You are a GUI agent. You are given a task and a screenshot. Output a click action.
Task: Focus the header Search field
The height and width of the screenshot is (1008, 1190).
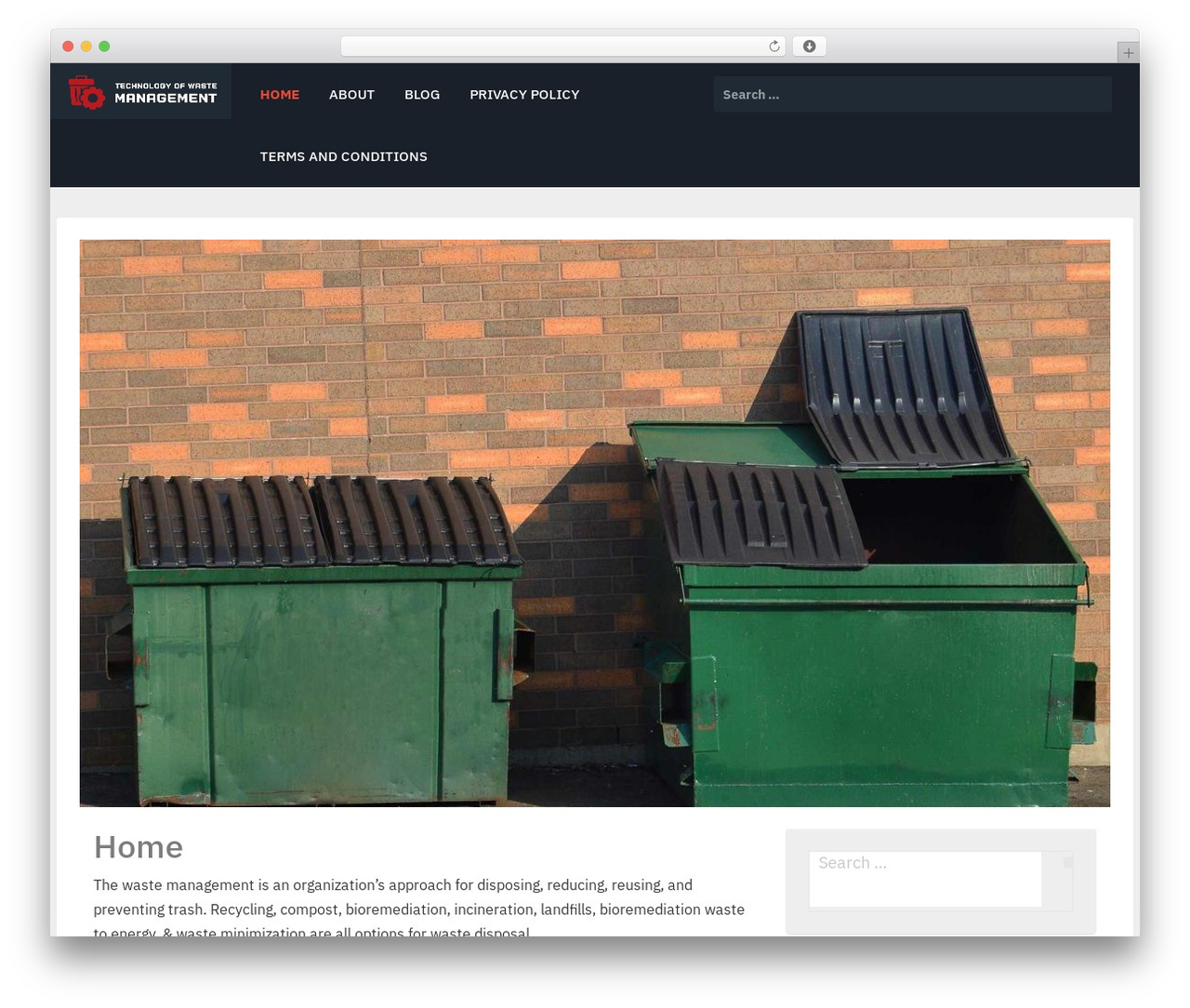[912, 95]
